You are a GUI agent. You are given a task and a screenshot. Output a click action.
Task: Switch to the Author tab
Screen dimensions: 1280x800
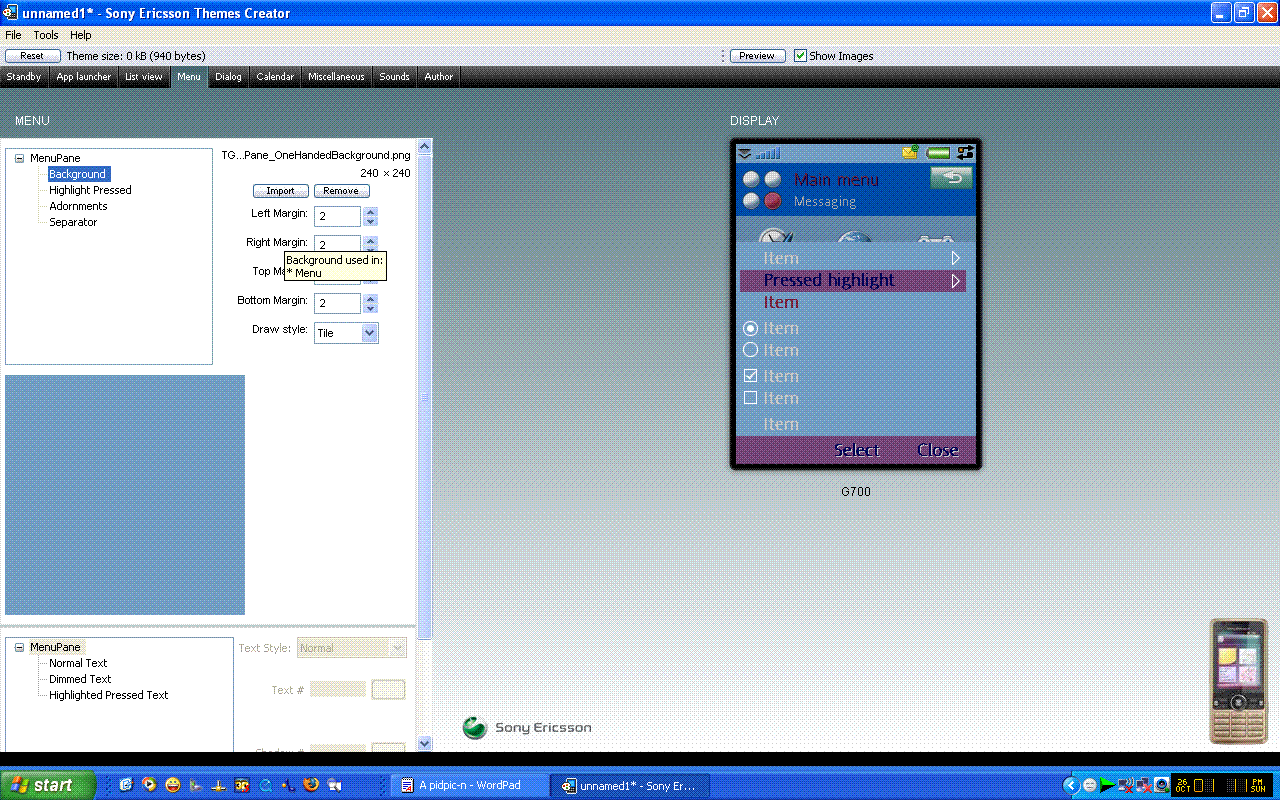(439, 77)
